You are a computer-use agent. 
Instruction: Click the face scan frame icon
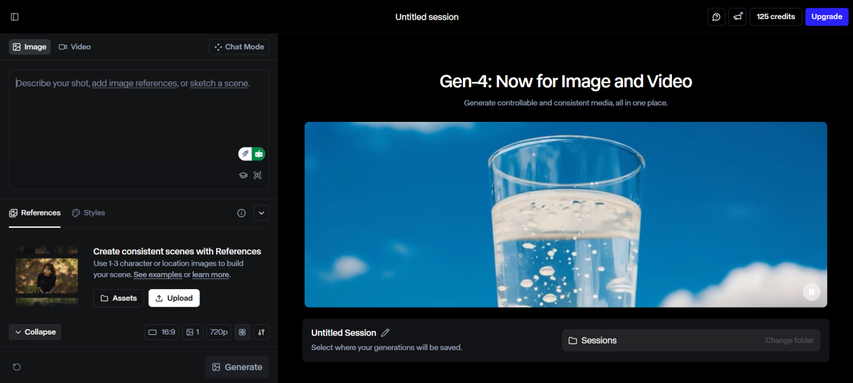[x=258, y=175]
